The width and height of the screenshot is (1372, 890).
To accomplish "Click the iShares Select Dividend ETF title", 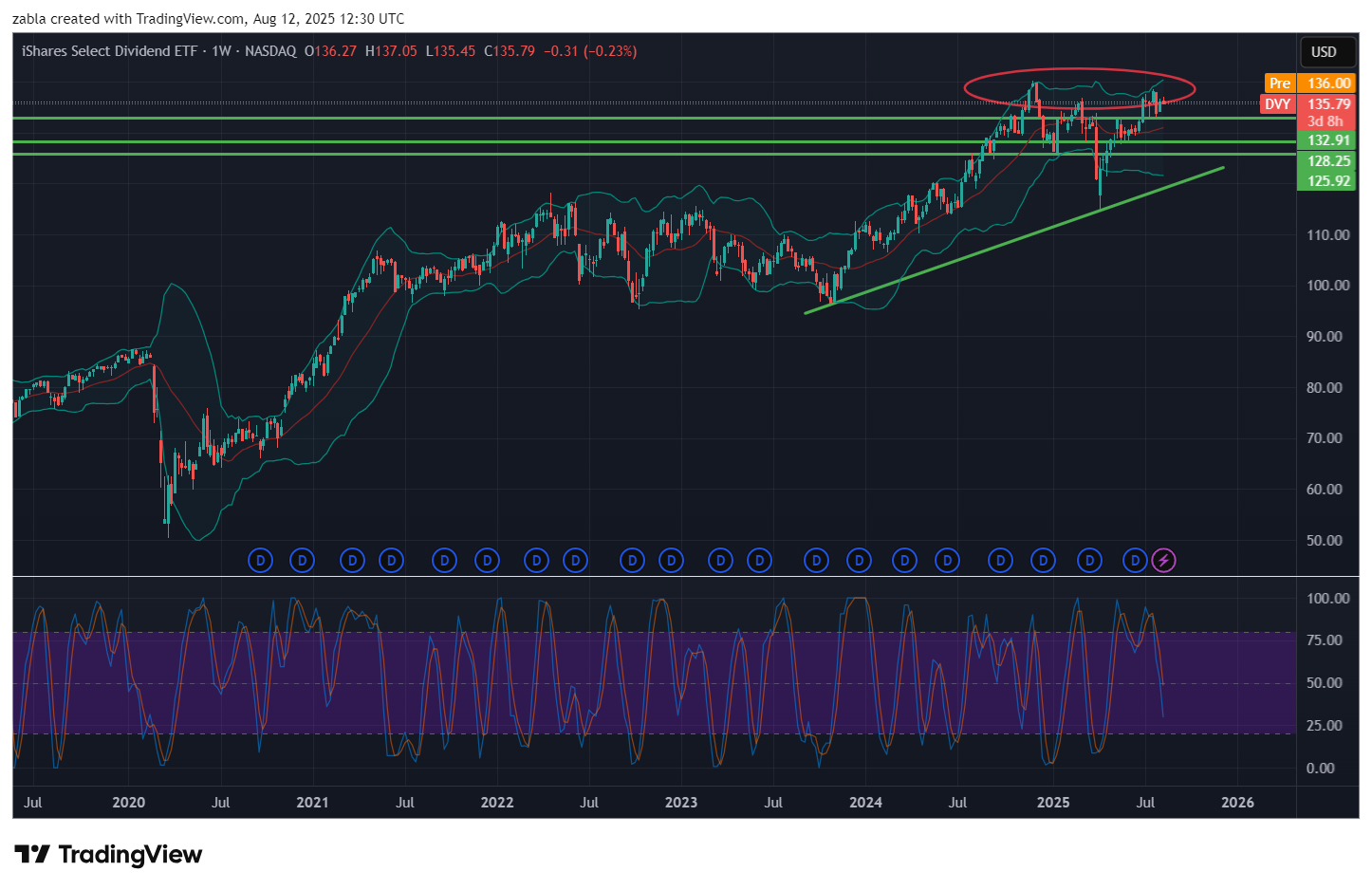I will 109,51.
